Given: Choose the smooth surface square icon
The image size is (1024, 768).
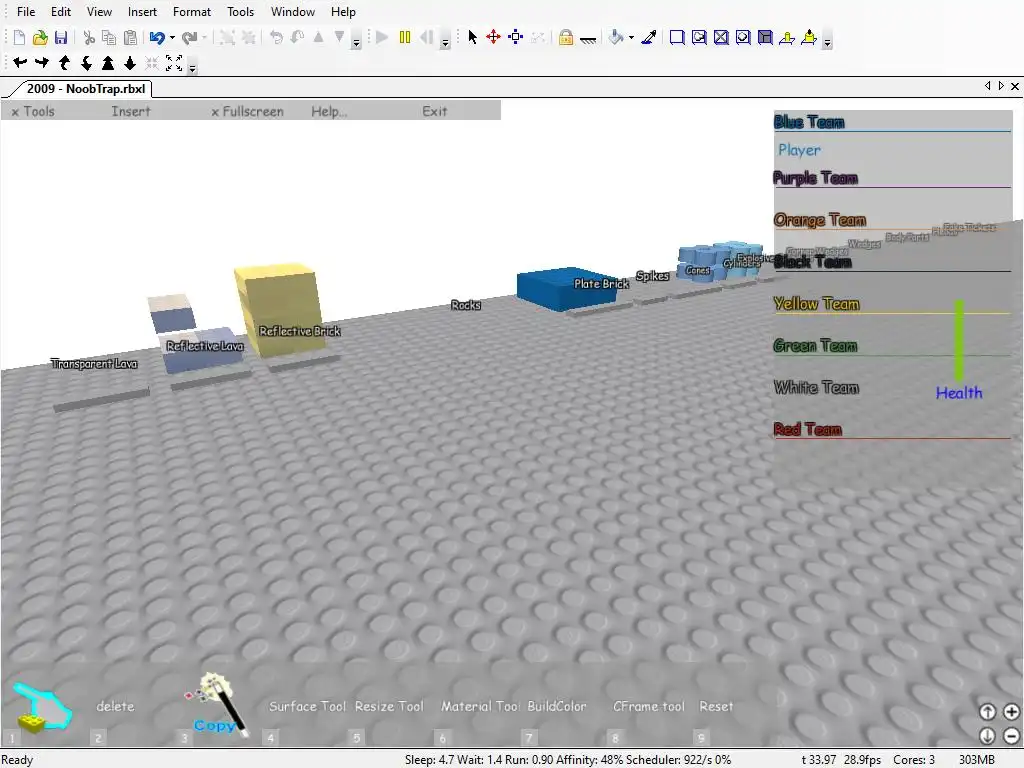Looking at the screenshot, I should point(677,37).
